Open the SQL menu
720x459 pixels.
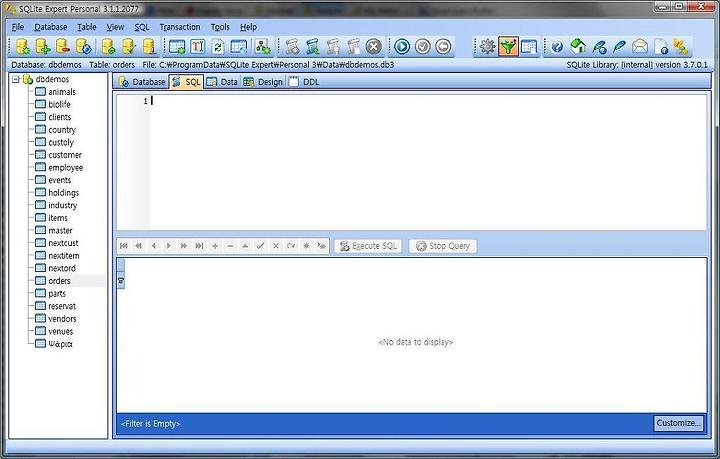click(142, 27)
